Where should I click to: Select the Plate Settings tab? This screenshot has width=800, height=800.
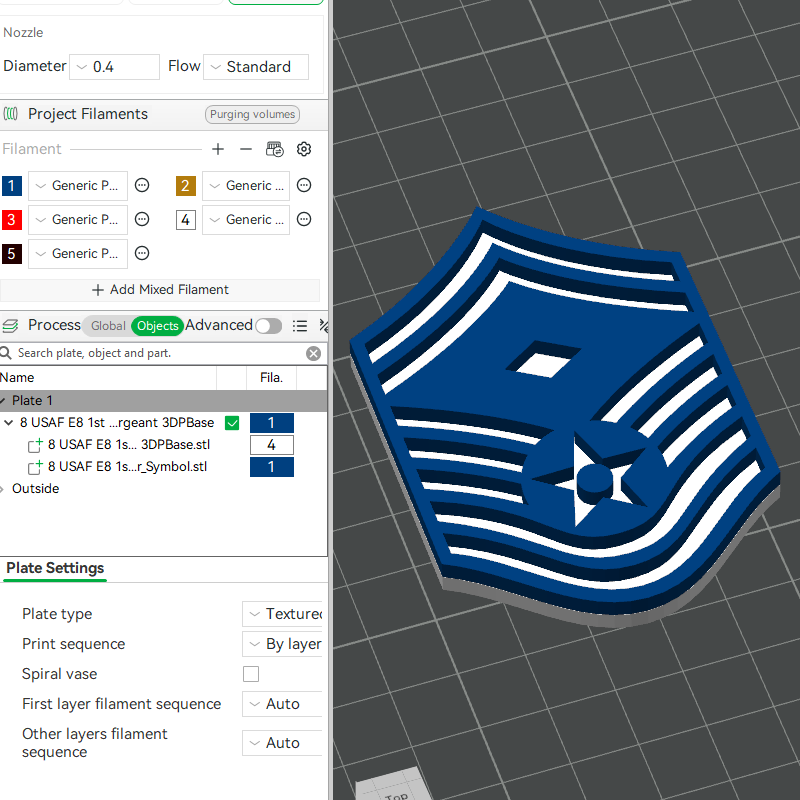[x=55, y=568]
